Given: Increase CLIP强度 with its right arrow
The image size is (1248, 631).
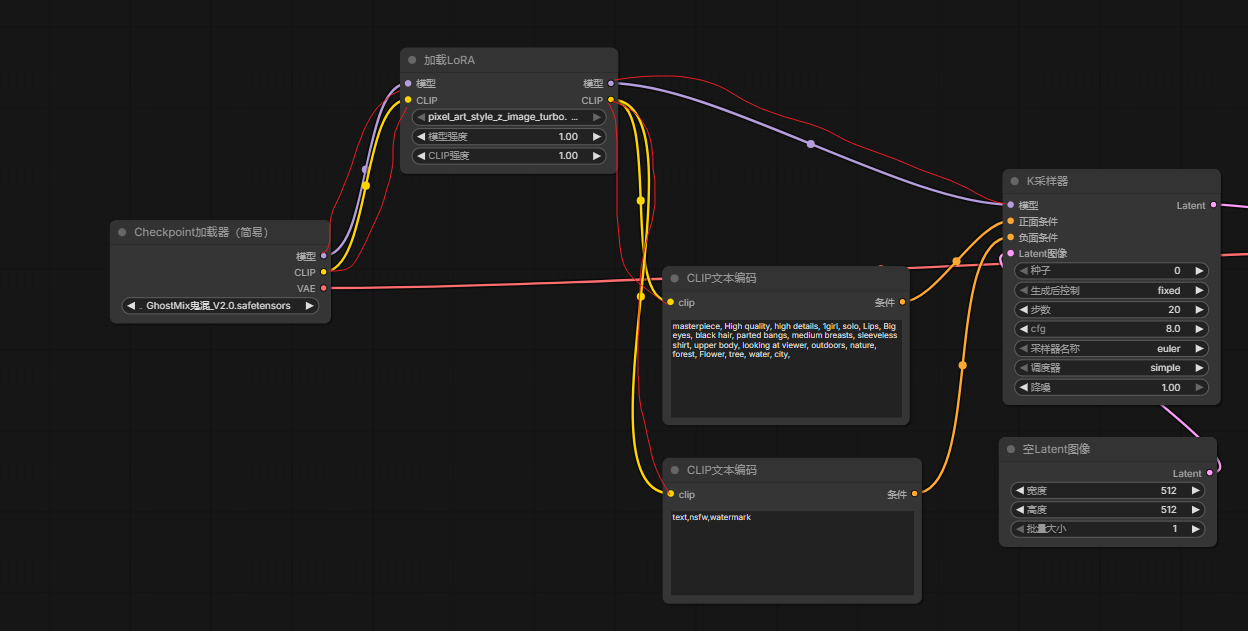Looking at the screenshot, I should click(597, 156).
